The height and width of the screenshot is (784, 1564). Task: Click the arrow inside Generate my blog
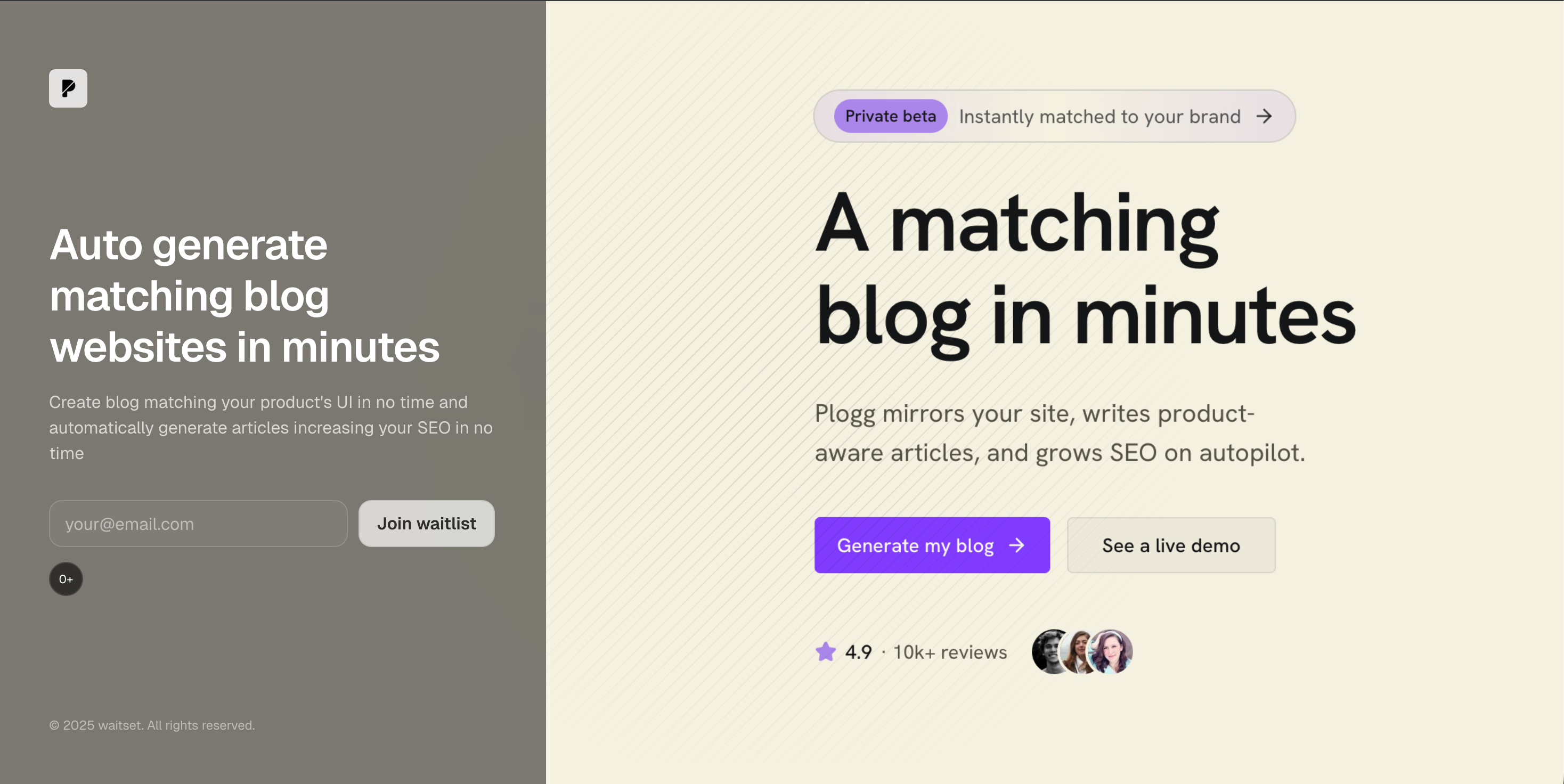[x=1017, y=545]
